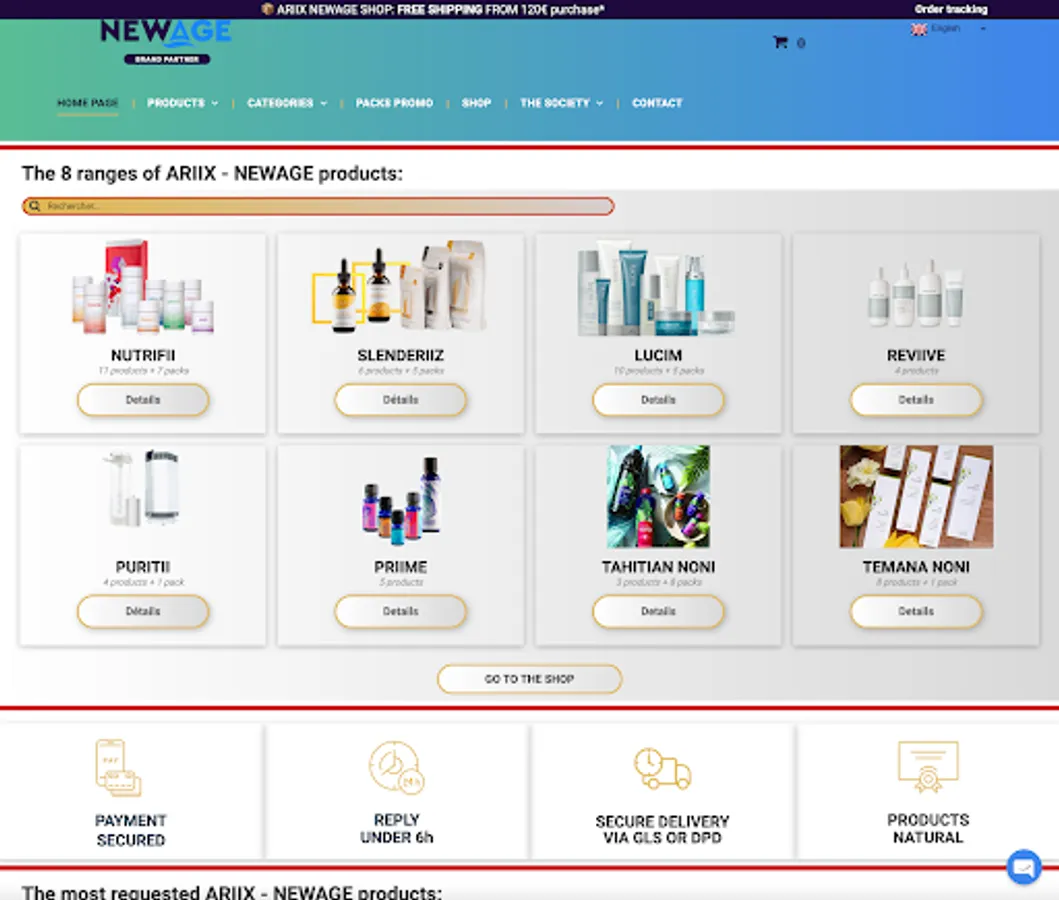
Task: Click the delivery truck icon
Action: point(662,768)
